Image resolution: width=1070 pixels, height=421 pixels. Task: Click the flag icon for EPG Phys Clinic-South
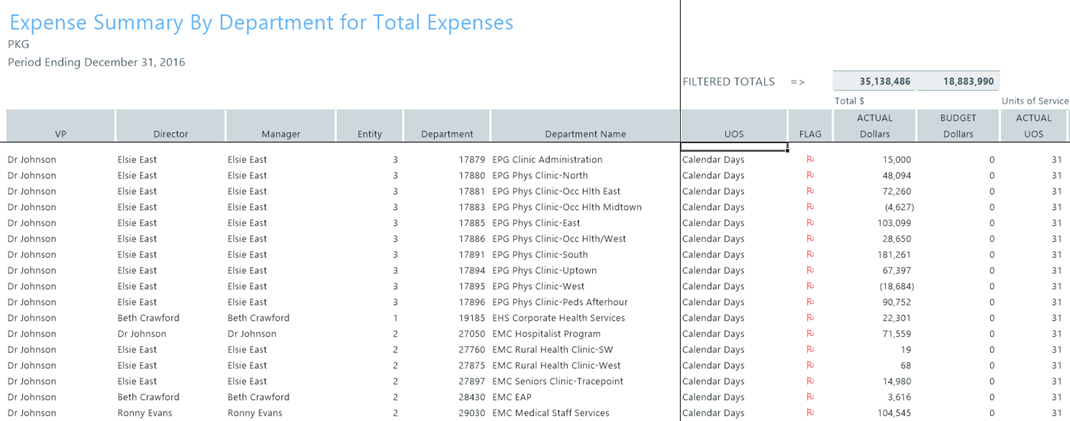pos(809,254)
